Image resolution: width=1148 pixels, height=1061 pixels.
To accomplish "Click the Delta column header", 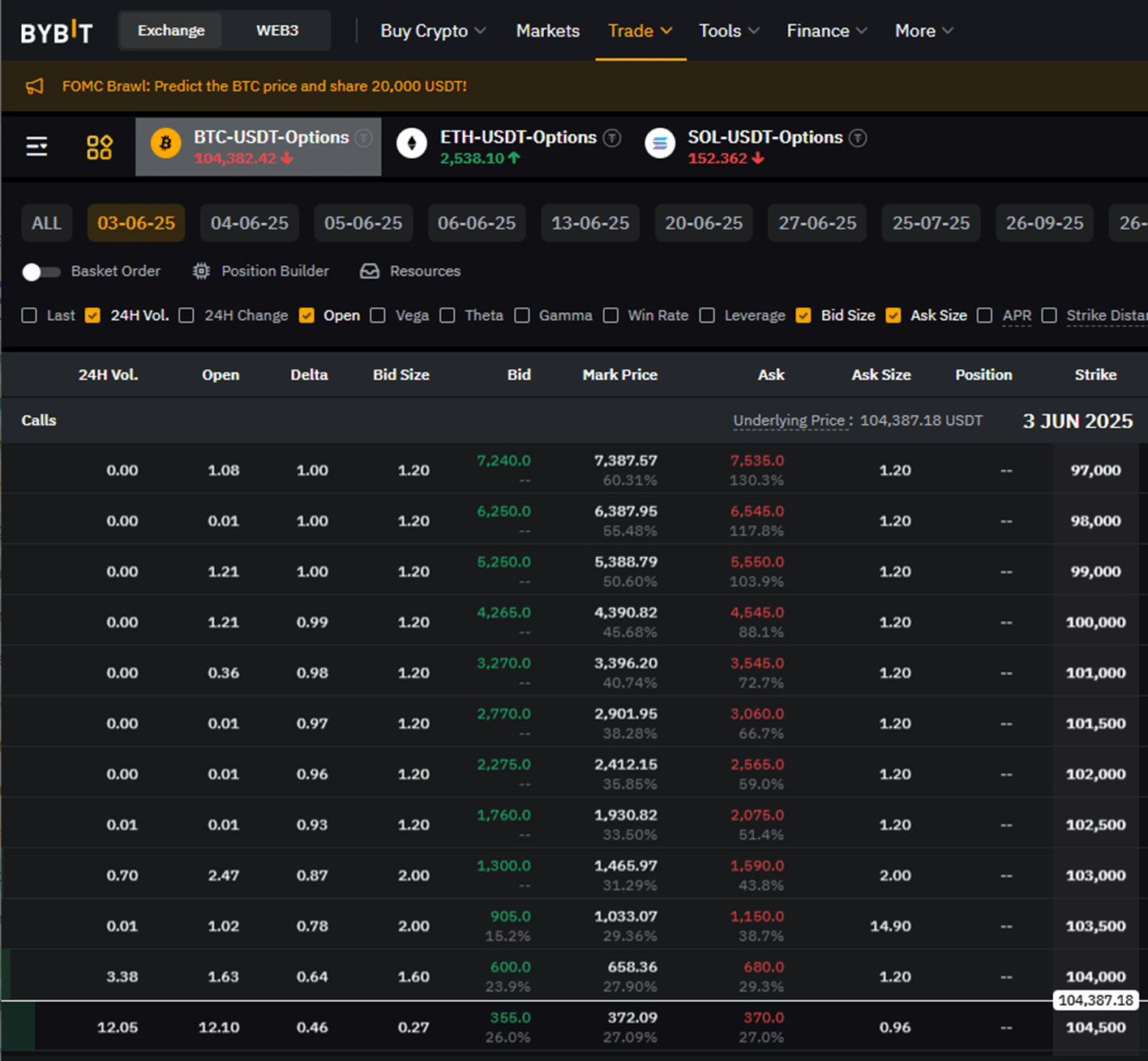I will click(309, 374).
